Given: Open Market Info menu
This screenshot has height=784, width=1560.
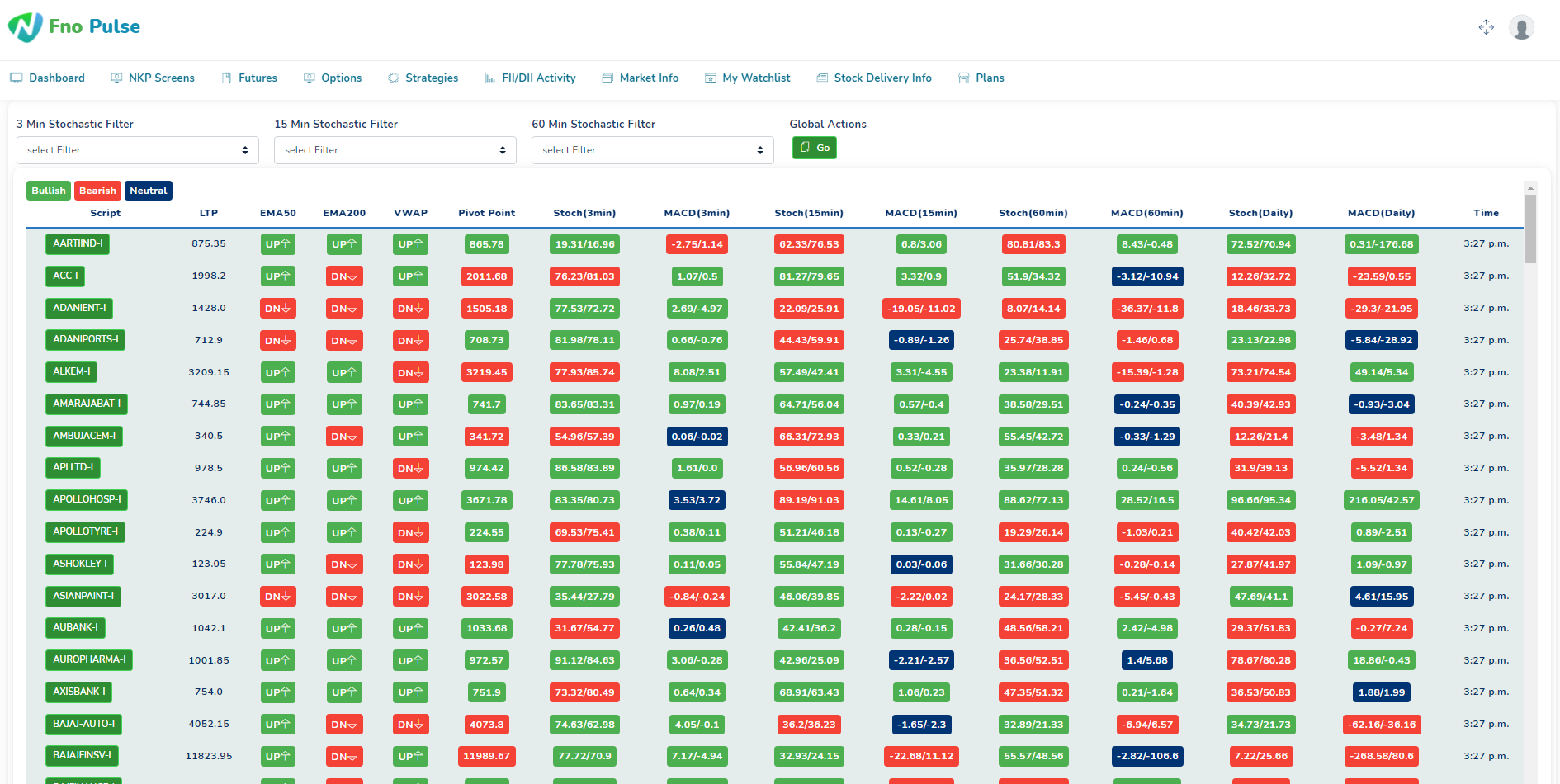Looking at the screenshot, I should pos(641,78).
